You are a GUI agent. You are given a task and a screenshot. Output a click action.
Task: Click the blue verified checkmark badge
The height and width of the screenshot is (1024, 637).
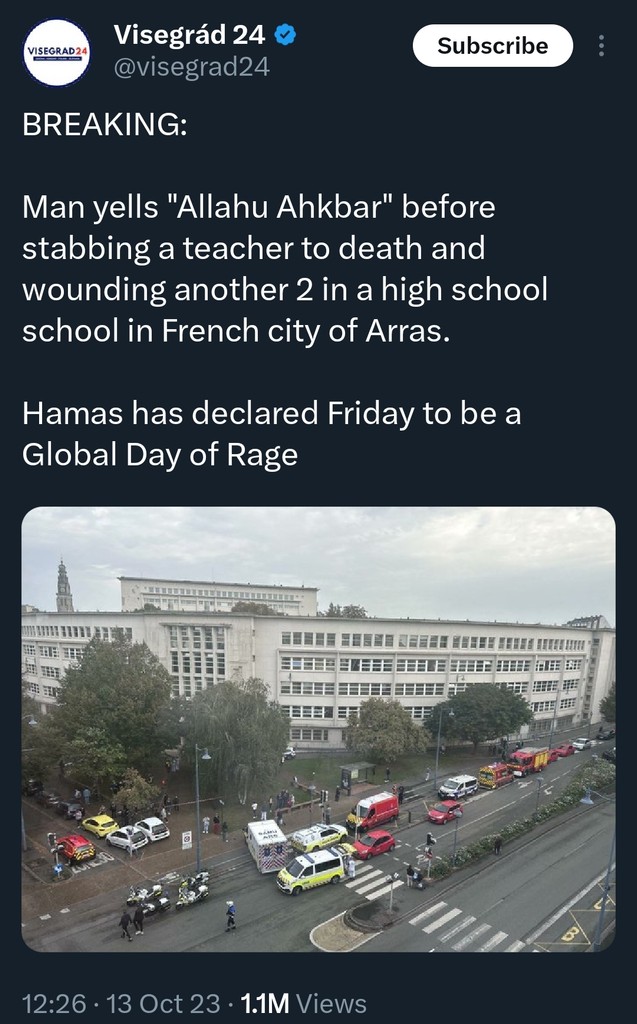click(285, 35)
